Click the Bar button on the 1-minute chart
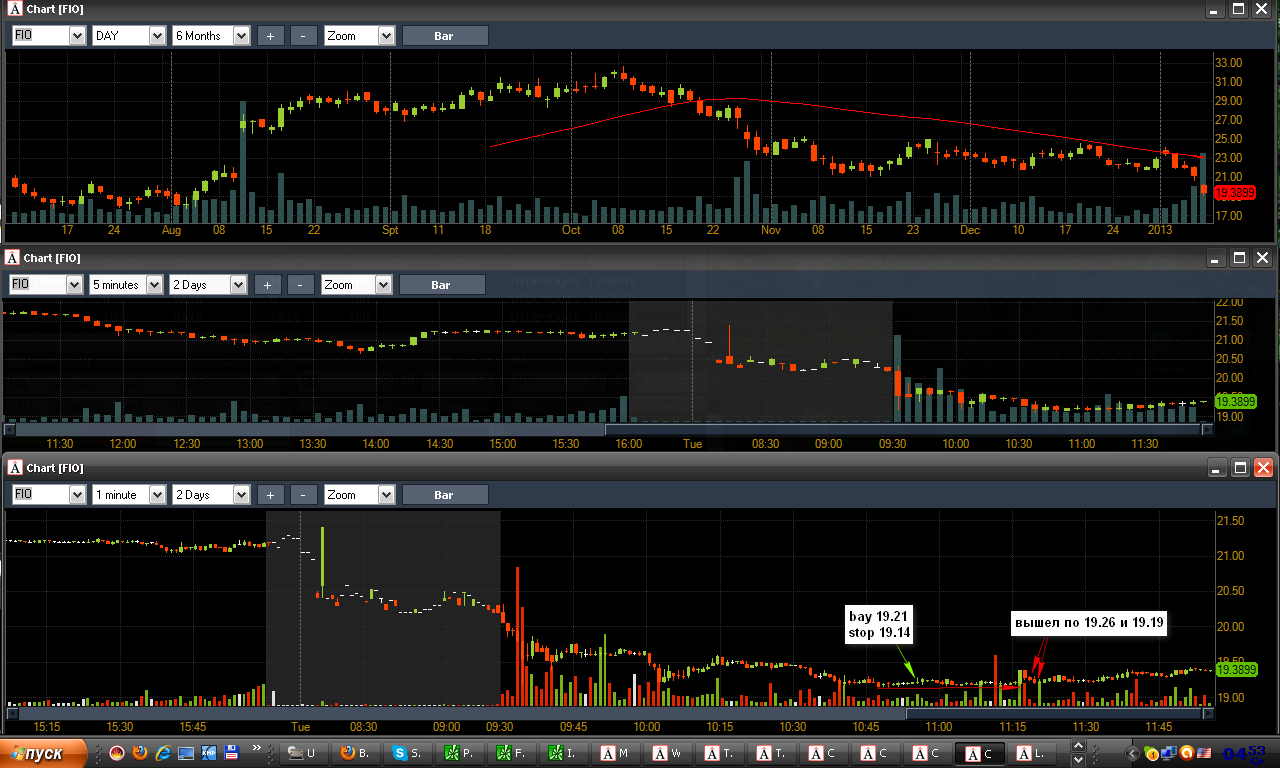The height and width of the screenshot is (768, 1280). [443, 495]
